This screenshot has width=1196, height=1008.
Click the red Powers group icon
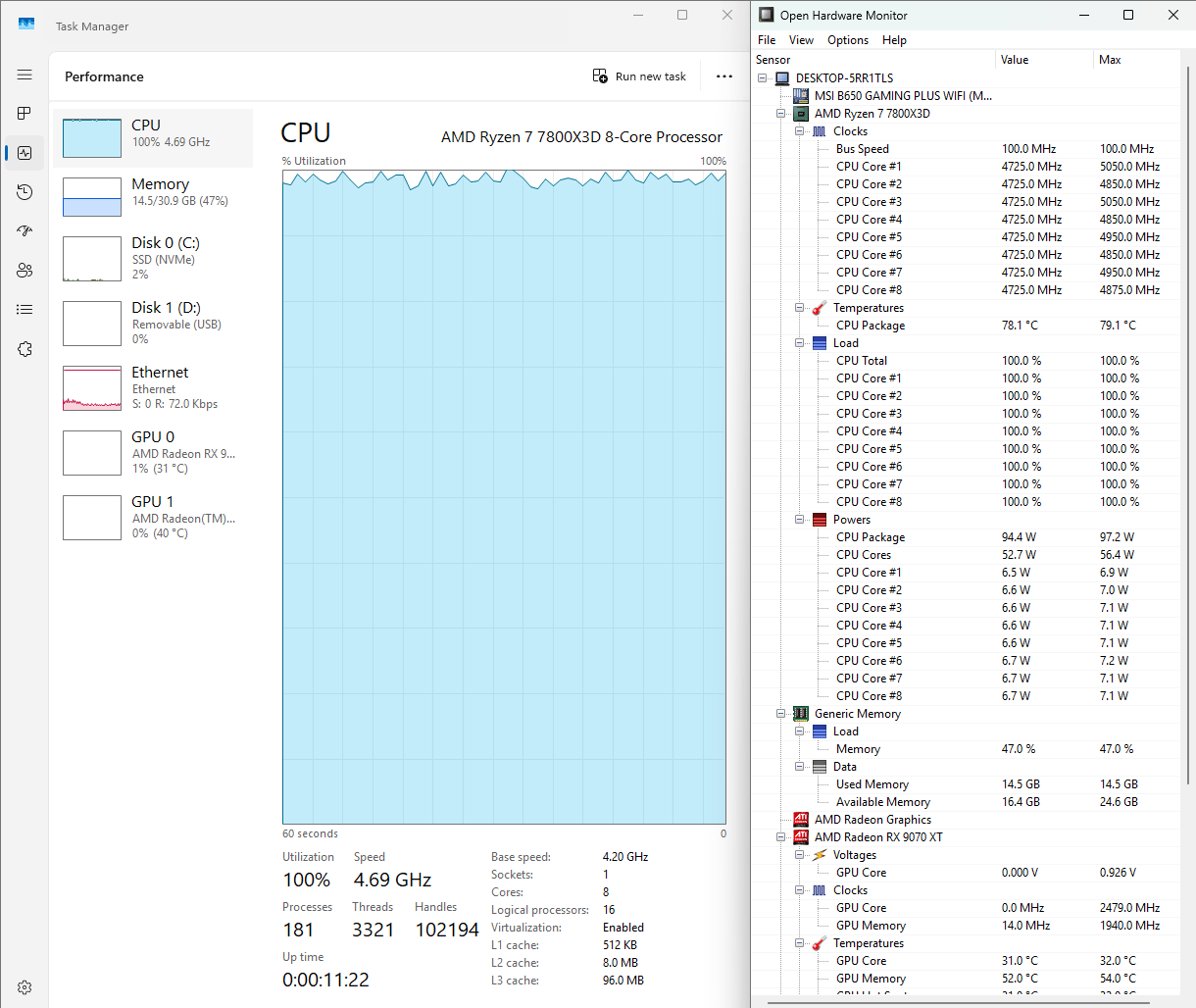point(820,520)
